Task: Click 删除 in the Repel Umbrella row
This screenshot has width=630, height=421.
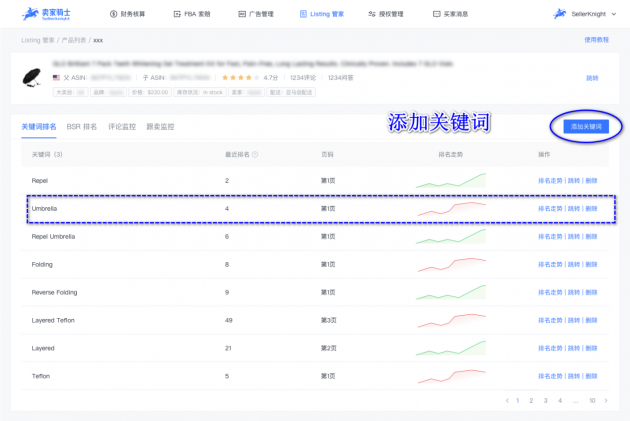Action: (591, 237)
